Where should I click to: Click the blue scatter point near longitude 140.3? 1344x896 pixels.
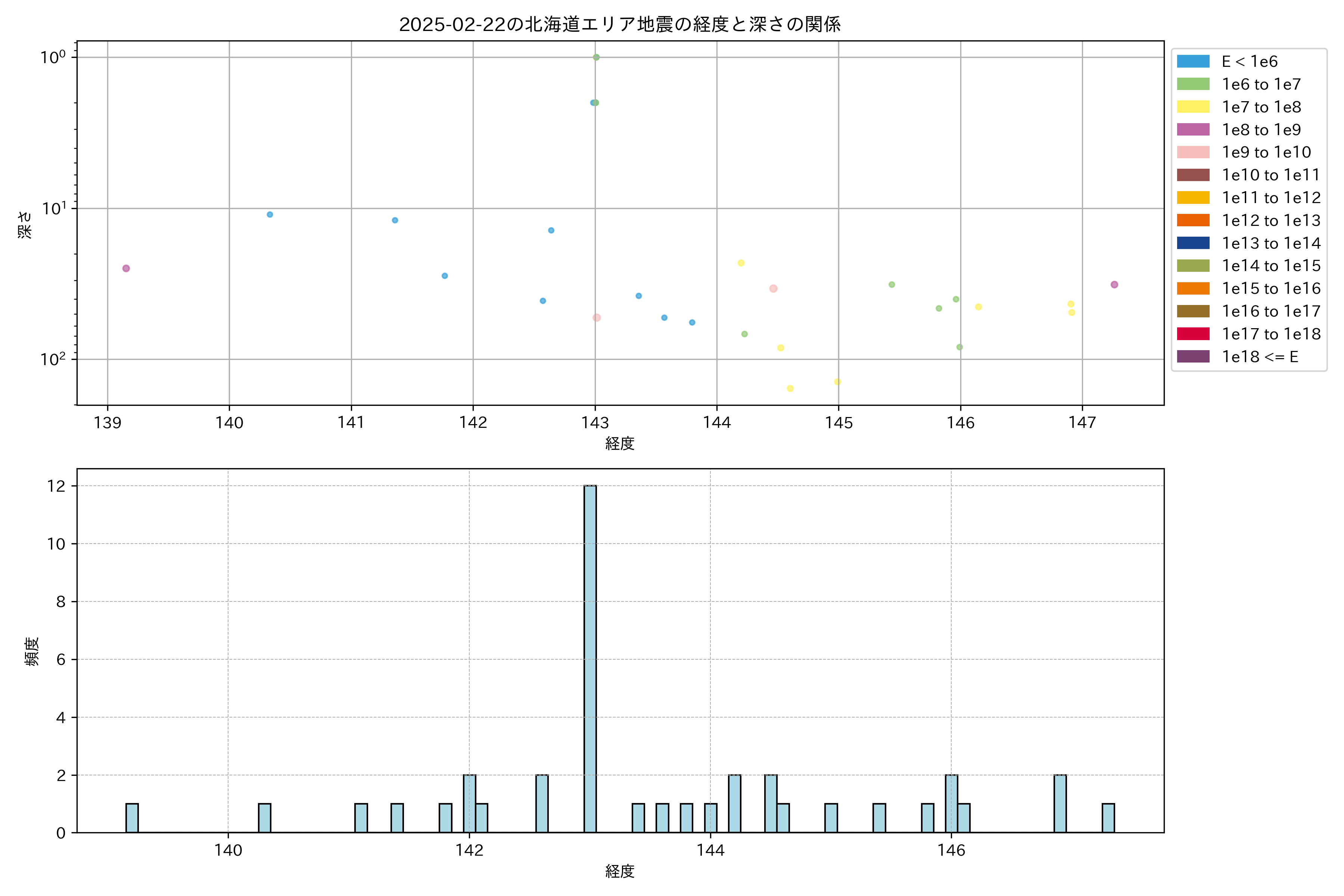(x=270, y=215)
